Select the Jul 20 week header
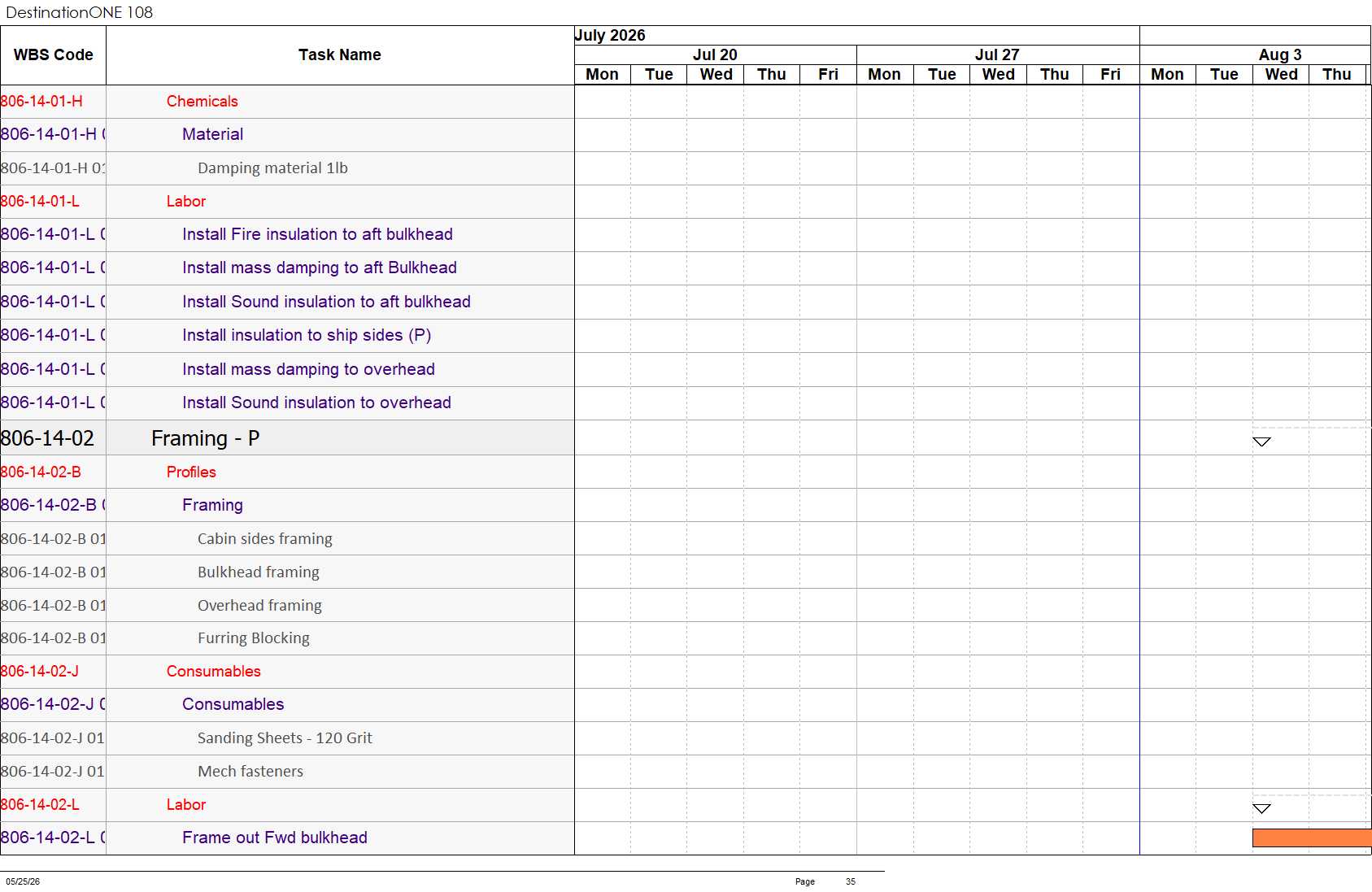 (x=715, y=54)
